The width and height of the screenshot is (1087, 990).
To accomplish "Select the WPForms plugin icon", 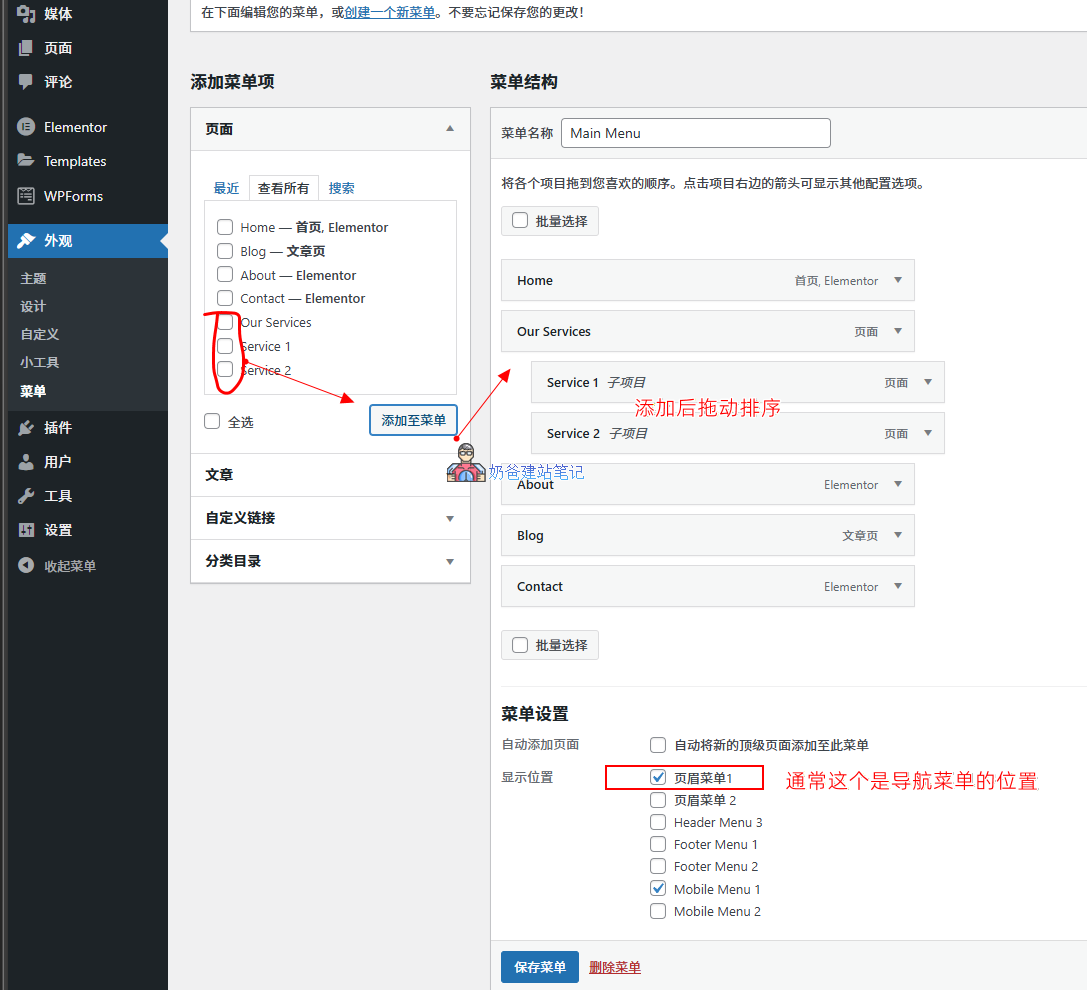I will tap(25, 196).
